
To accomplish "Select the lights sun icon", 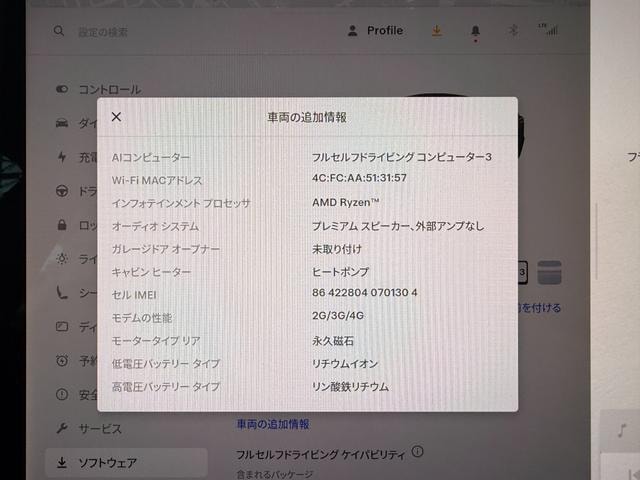I will pyautogui.click(x=62, y=258).
